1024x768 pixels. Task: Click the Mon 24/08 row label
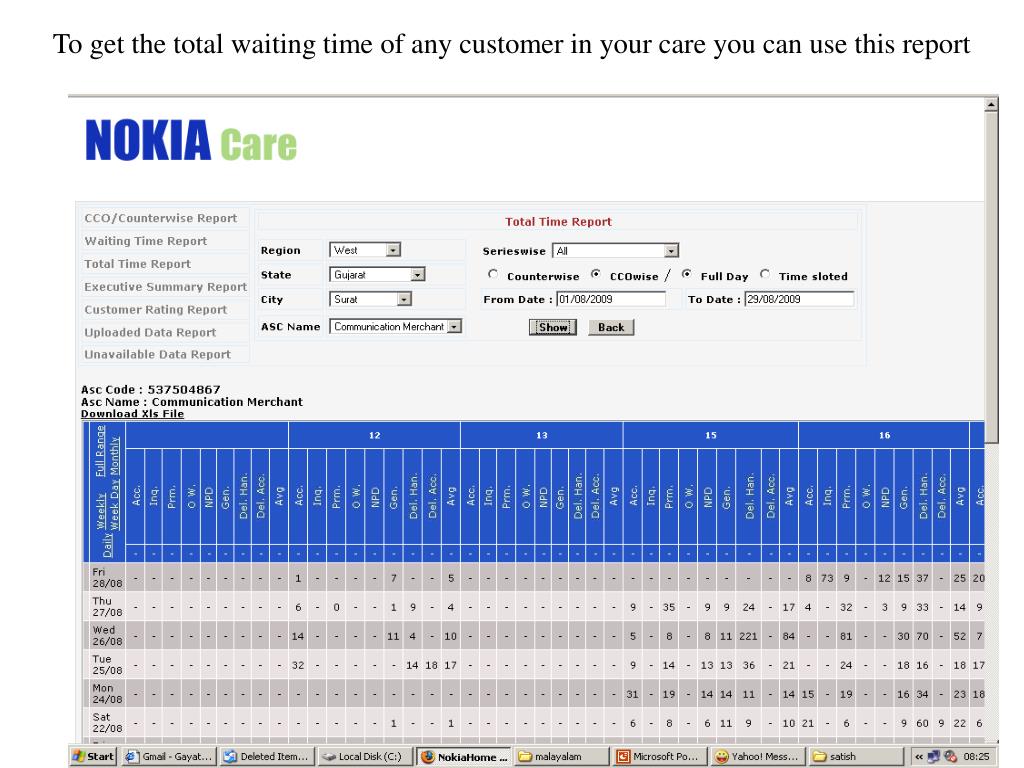pyautogui.click(x=107, y=694)
